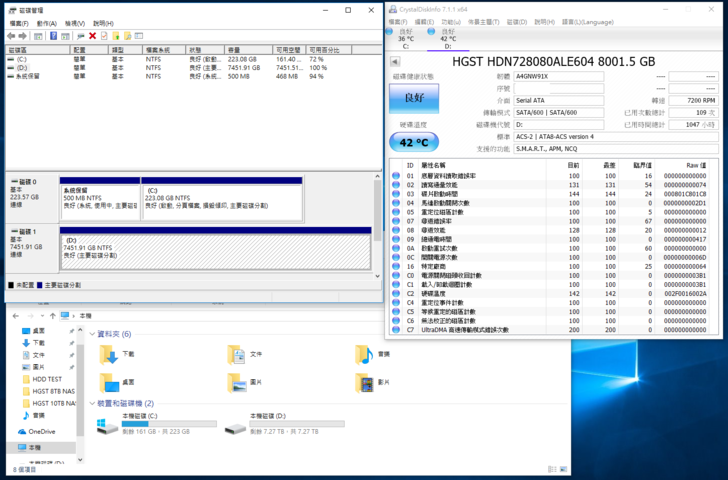Select Local Disk (D:) drive in Explorer
The width and height of the screenshot is (728, 480).
[x=236, y=427]
